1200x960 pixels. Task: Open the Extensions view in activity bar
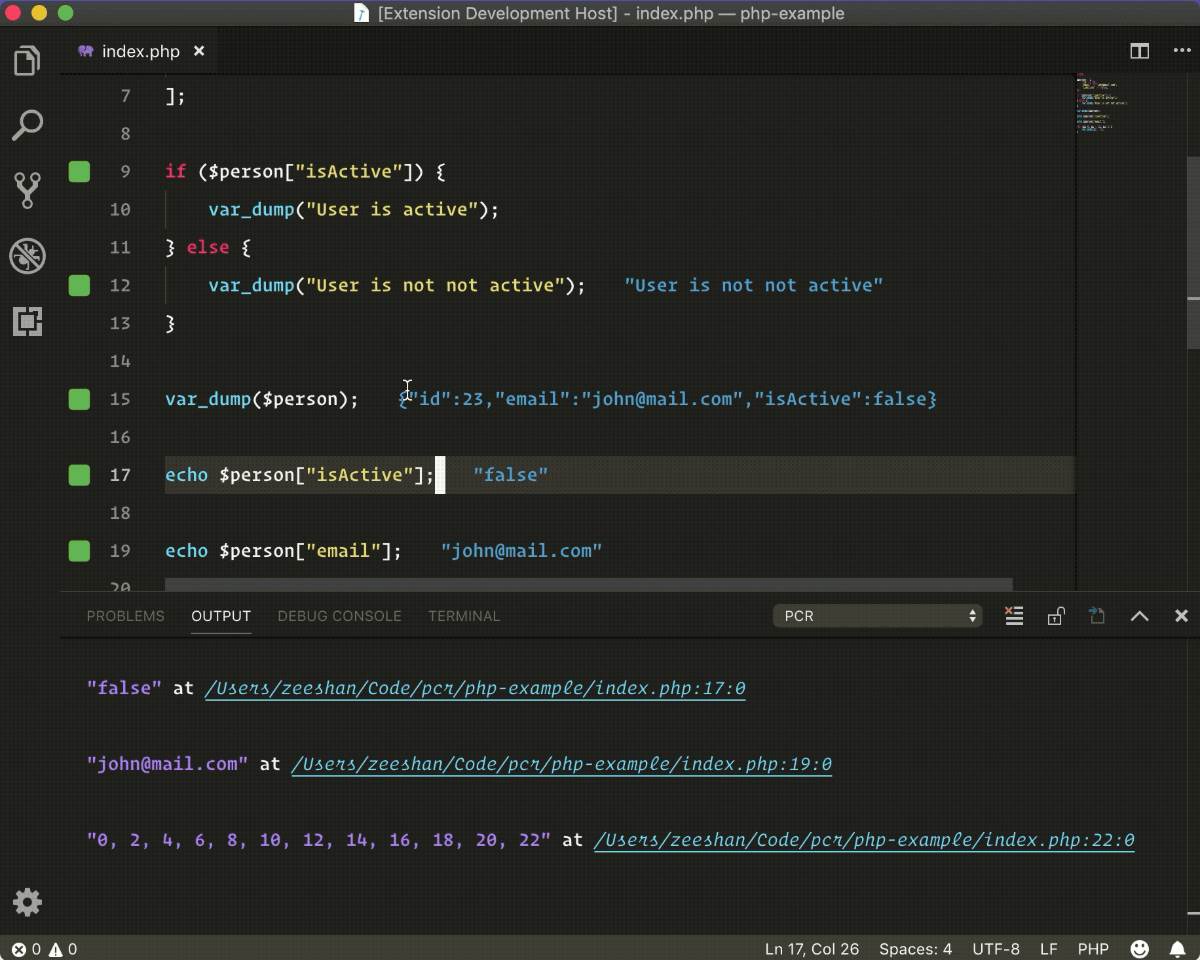27,321
